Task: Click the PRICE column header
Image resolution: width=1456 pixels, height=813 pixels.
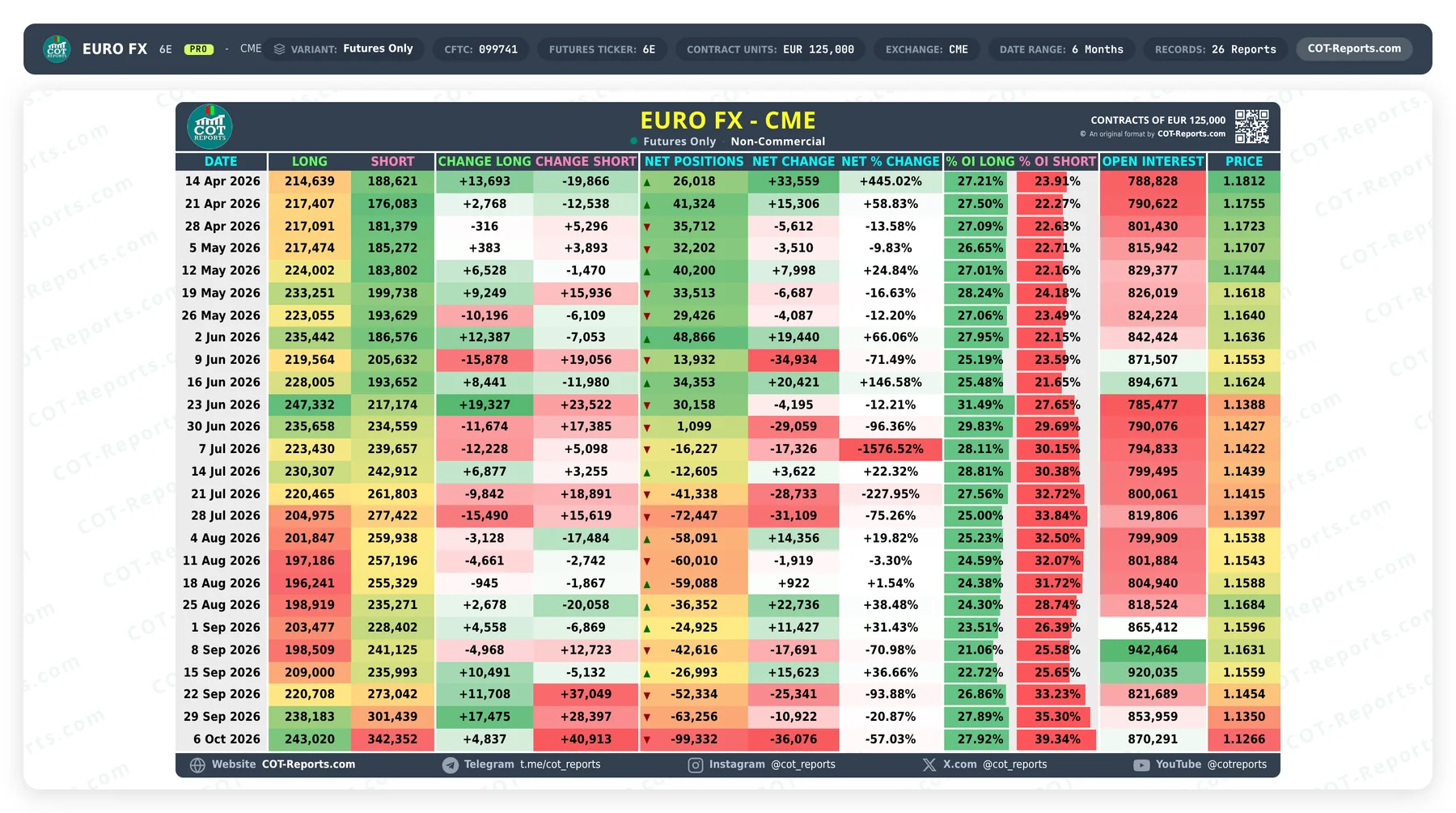Action: 1243,161
